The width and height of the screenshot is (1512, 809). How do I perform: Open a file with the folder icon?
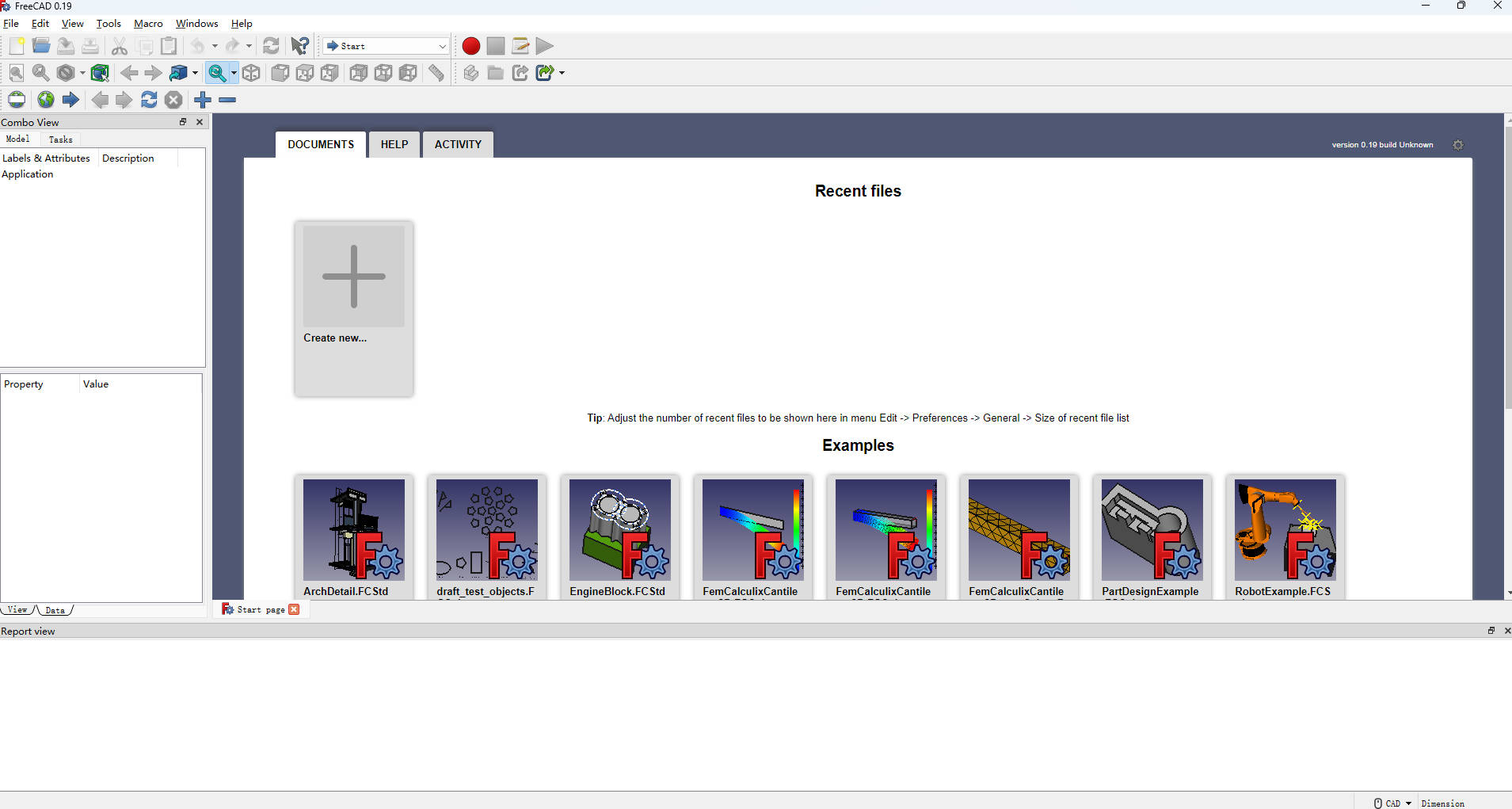click(x=41, y=46)
